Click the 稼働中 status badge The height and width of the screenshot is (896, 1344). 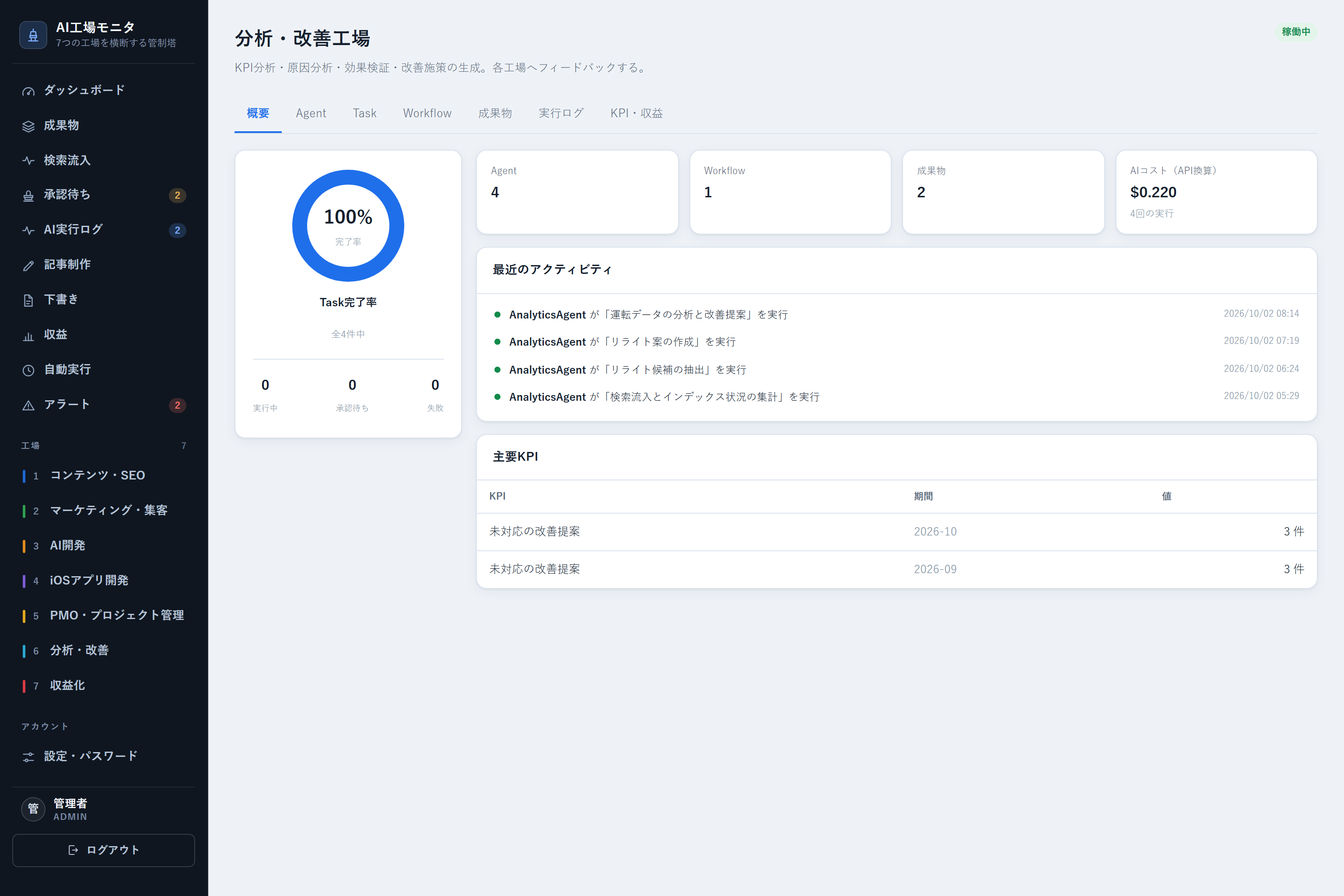pos(1295,32)
